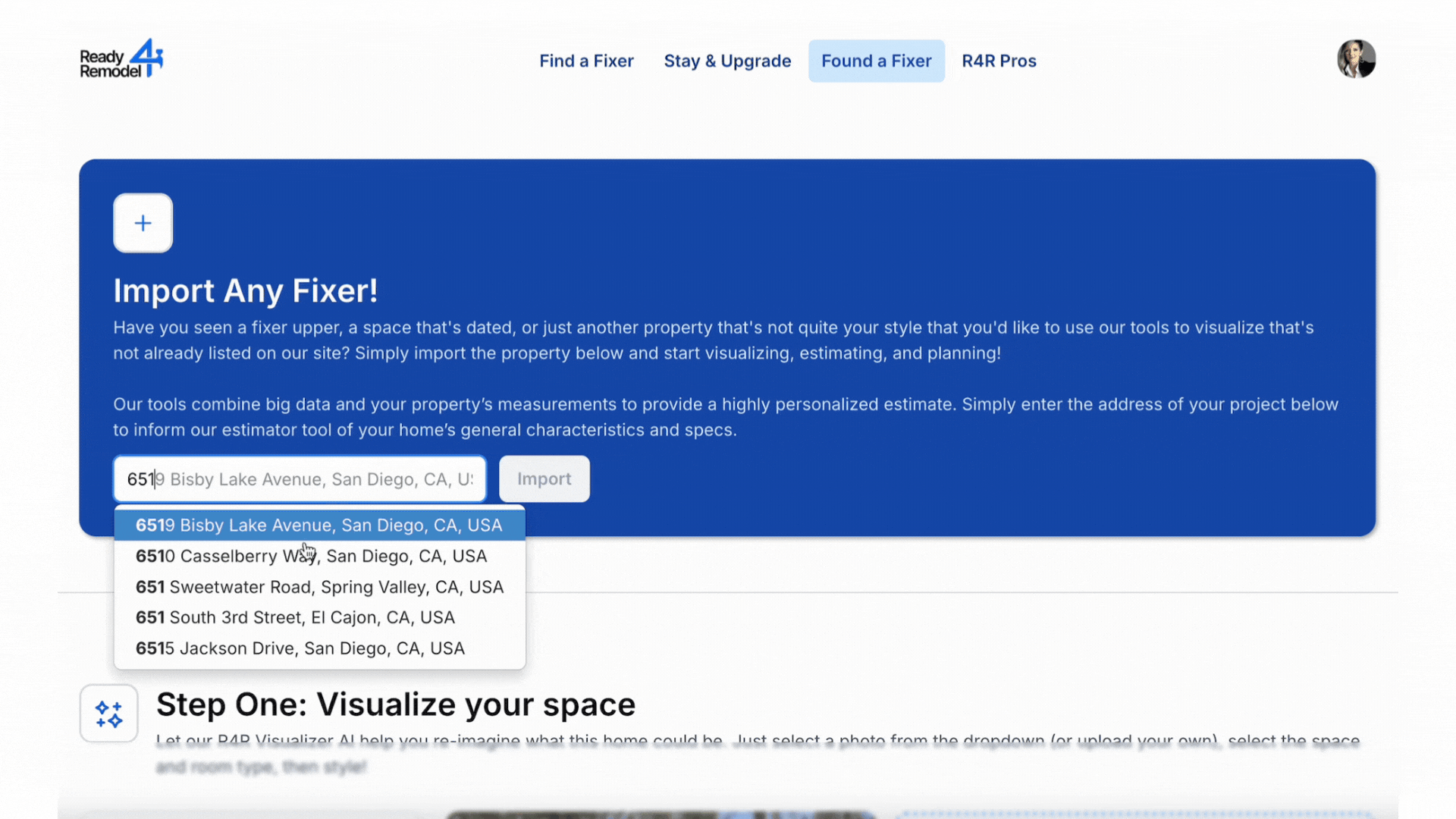The width and height of the screenshot is (1456, 819).
Task: Select the 6510 Casselberry Way suggestion
Action: [311, 556]
